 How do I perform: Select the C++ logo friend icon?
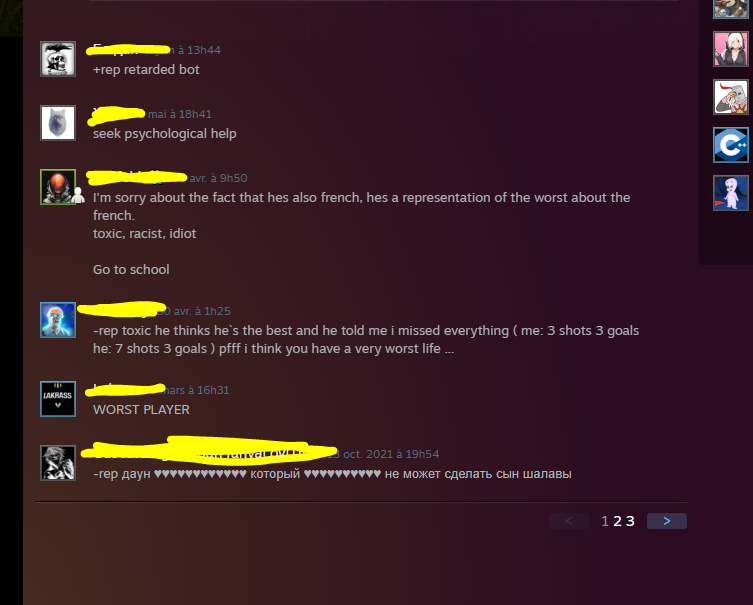click(x=730, y=145)
